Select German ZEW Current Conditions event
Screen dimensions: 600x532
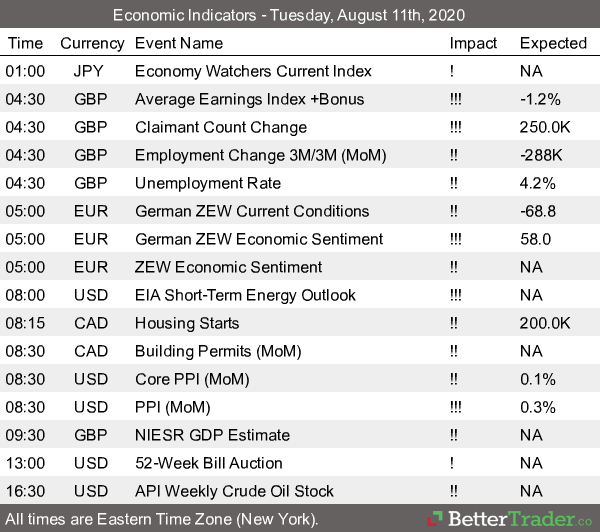pyautogui.click(x=251, y=211)
